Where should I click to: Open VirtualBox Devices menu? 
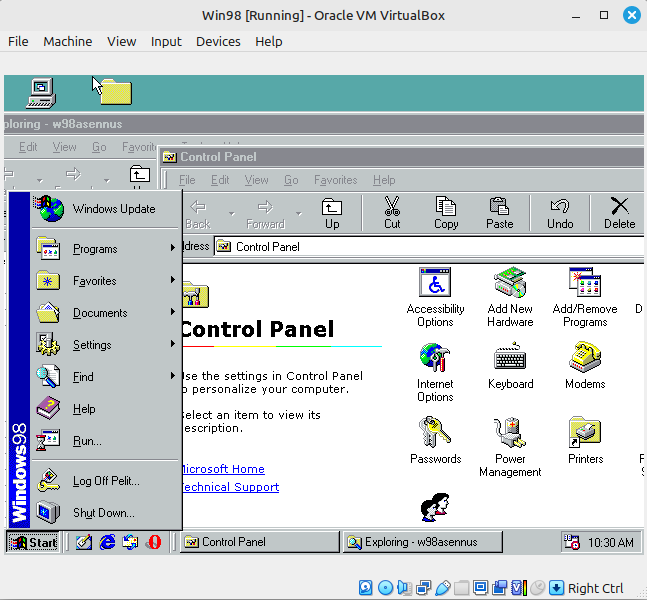click(218, 41)
